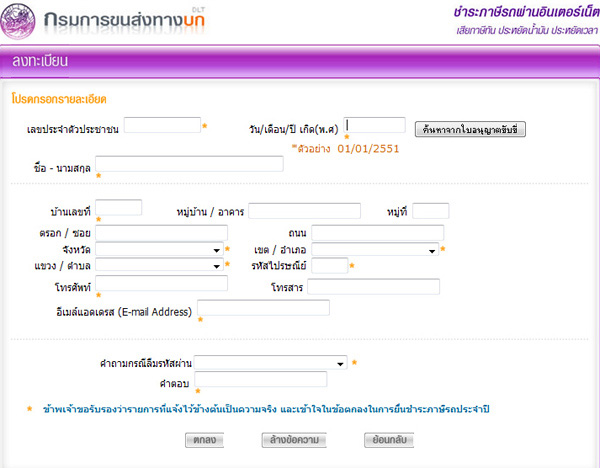Open the คำถามกรณีลืมรหัสผ่าน dropdown
Image resolution: width=600 pixels, height=468 pixels.
pos(271,362)
